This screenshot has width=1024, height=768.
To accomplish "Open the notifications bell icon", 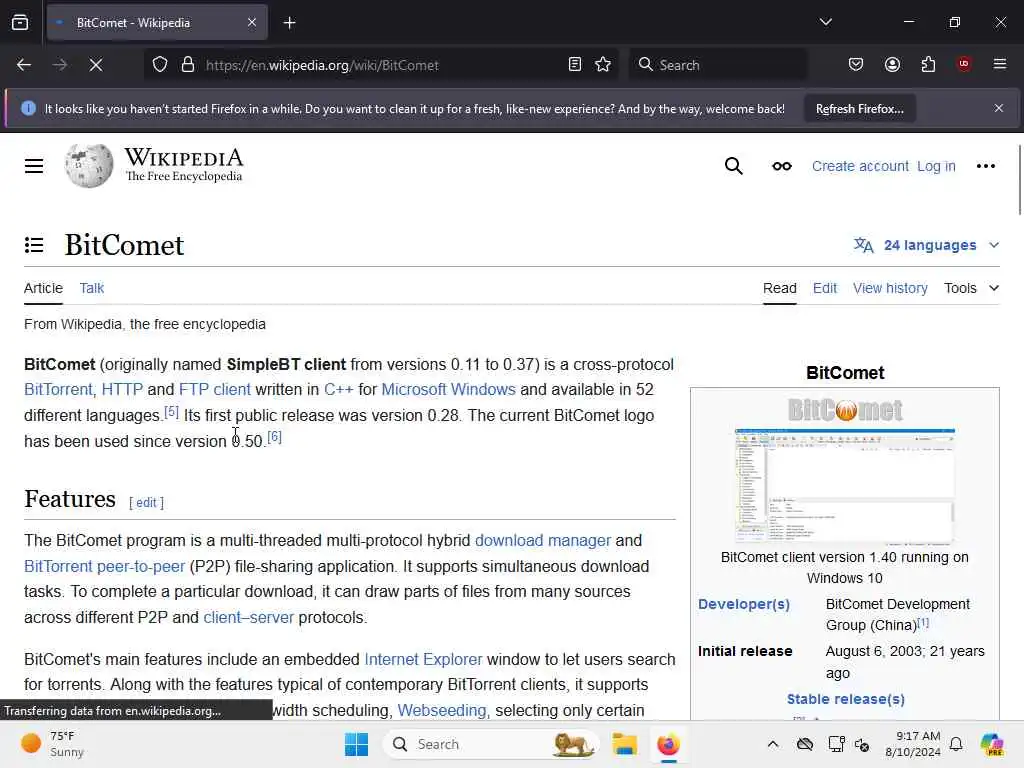I will (x=956, y=744).
